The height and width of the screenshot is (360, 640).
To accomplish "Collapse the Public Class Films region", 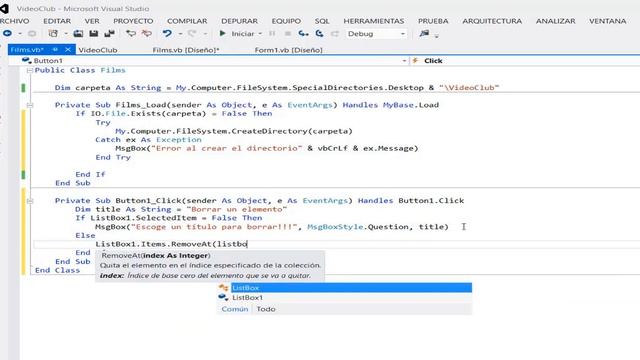I will (x=29, y=70).
